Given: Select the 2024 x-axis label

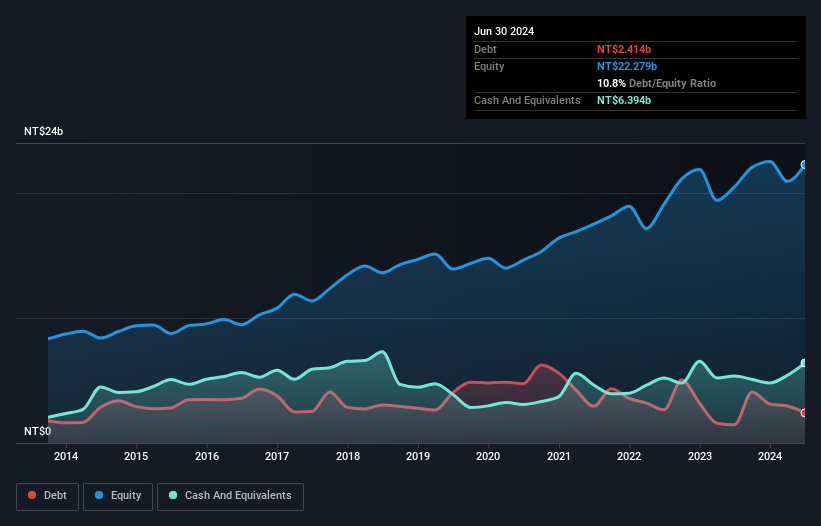Looking at the screenshot, I should pyautogui.click(x=770, y=456).
